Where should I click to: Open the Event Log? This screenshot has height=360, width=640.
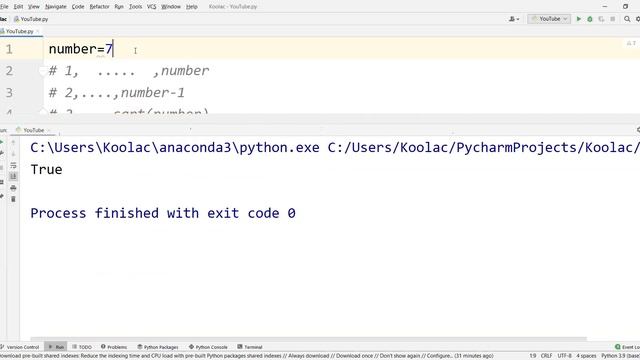(627, 347)
